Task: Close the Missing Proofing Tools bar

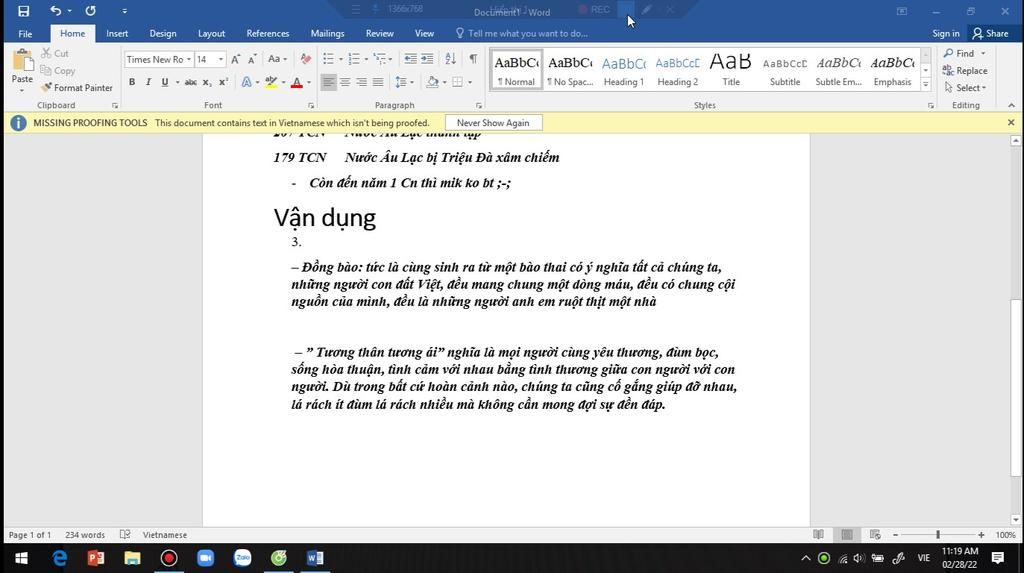Action: [1011, 122]
